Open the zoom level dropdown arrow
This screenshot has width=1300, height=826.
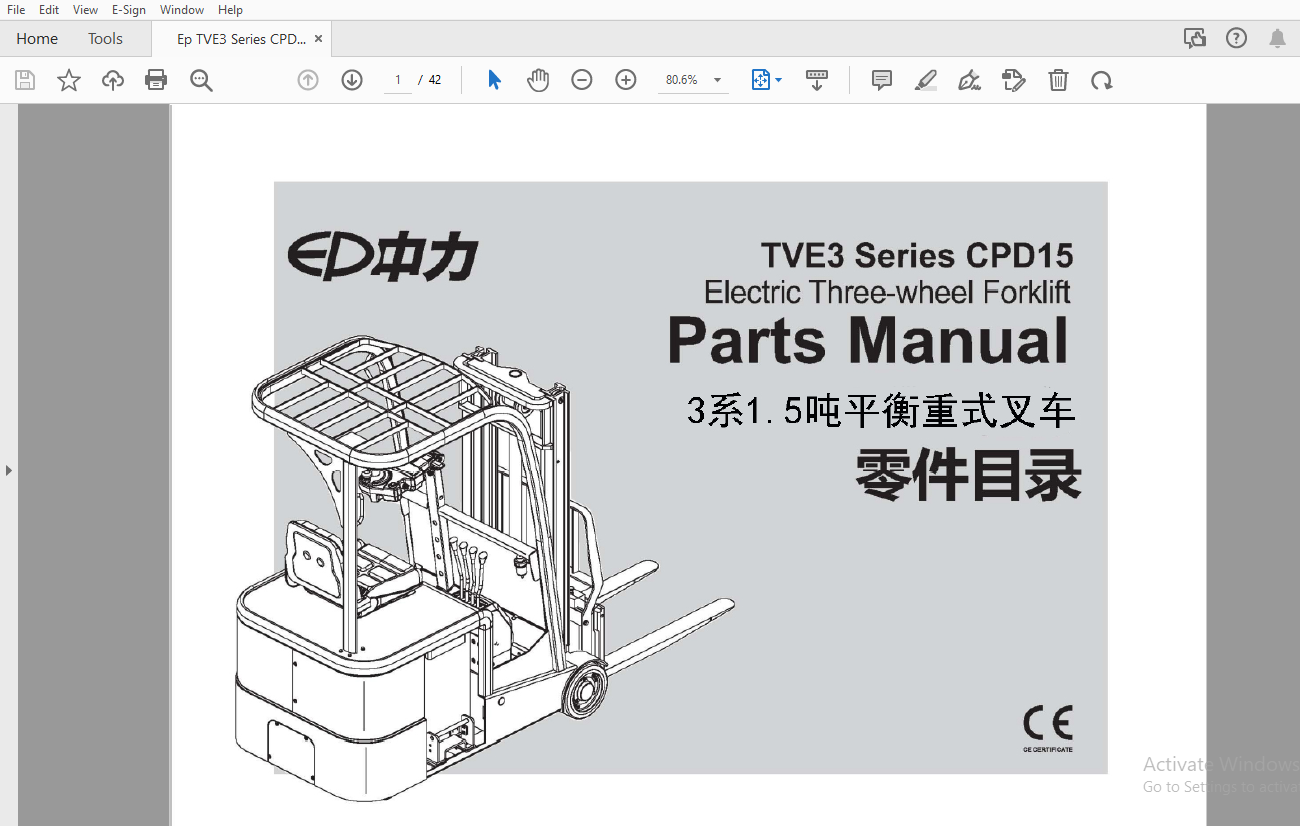coord(717,80)
